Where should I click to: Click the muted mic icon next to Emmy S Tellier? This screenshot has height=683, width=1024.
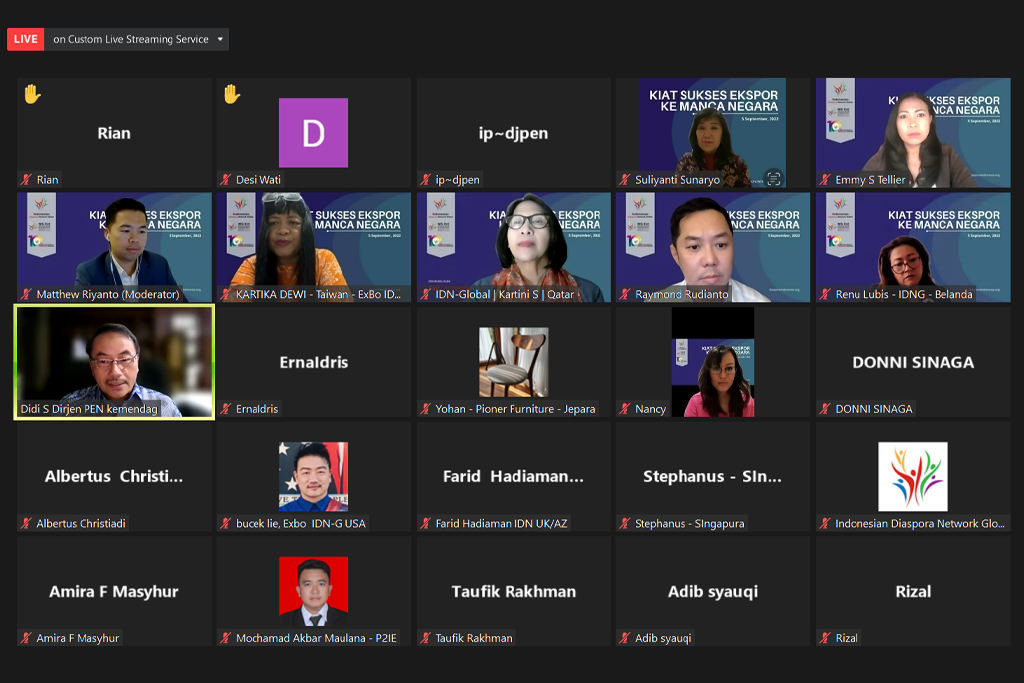pyautogui.click(x=826, y=180)
